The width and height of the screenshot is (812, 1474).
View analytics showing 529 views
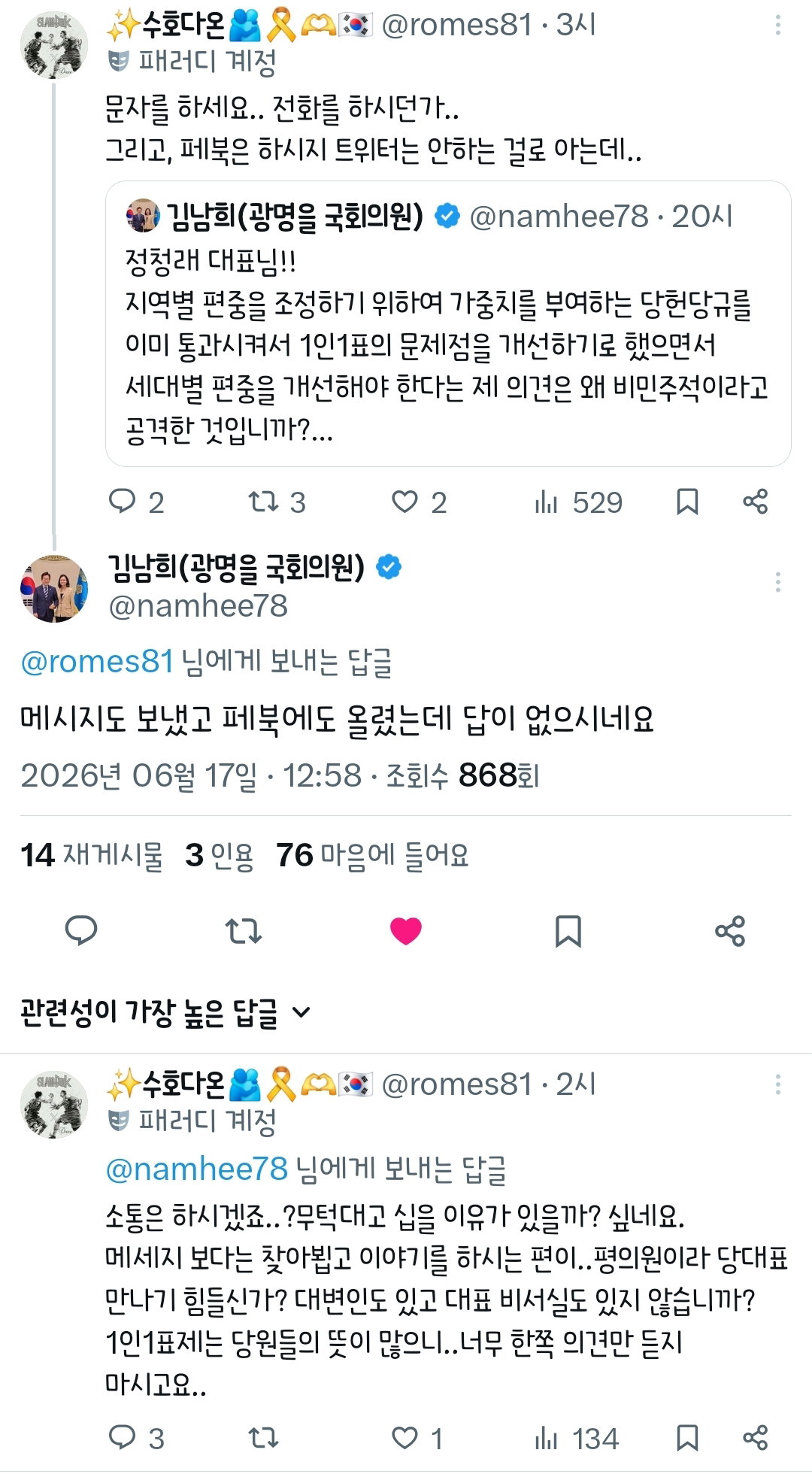[578, 502]
